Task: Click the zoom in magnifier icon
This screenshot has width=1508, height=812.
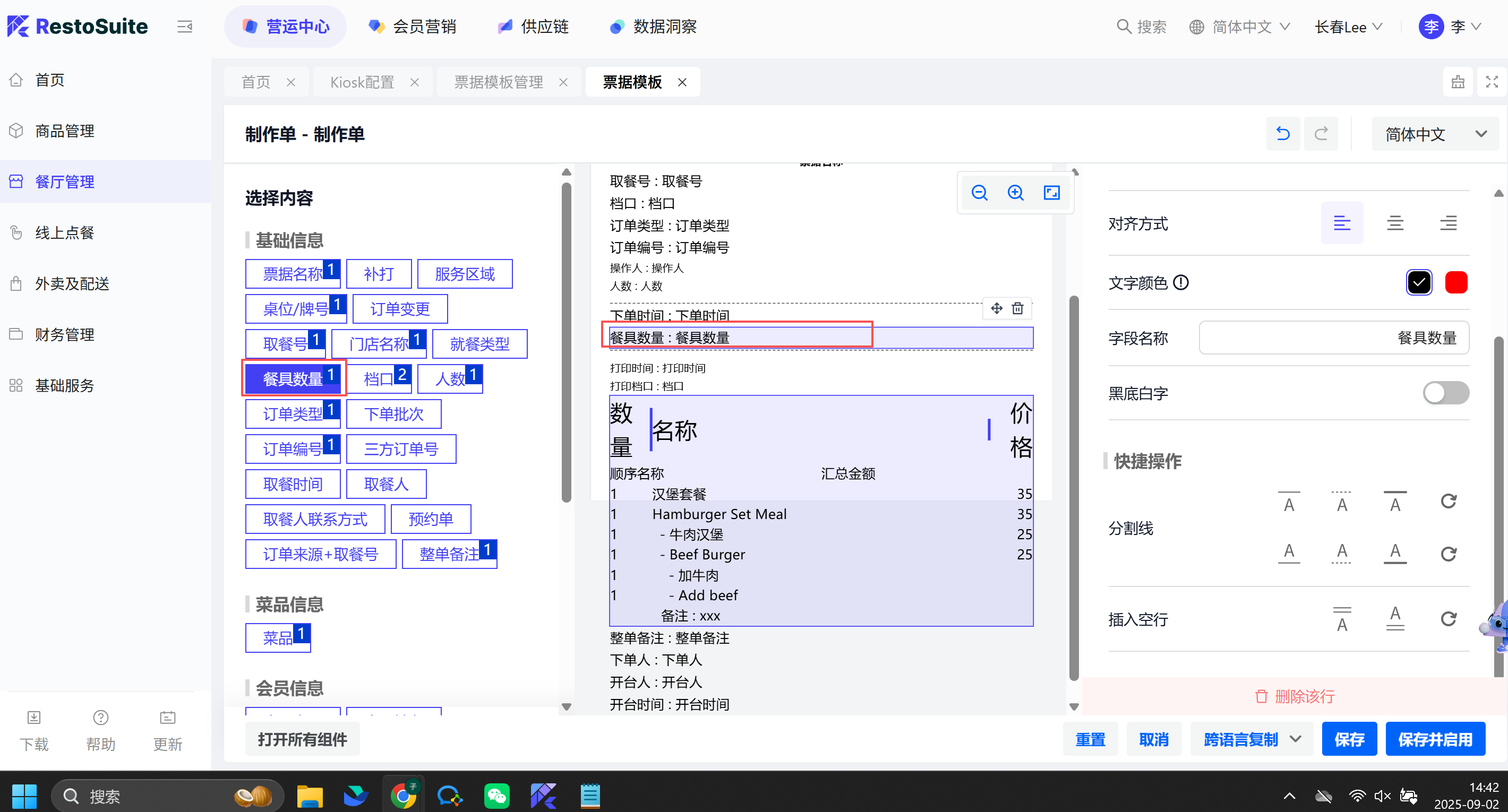Action: (x=1015, y=193)
